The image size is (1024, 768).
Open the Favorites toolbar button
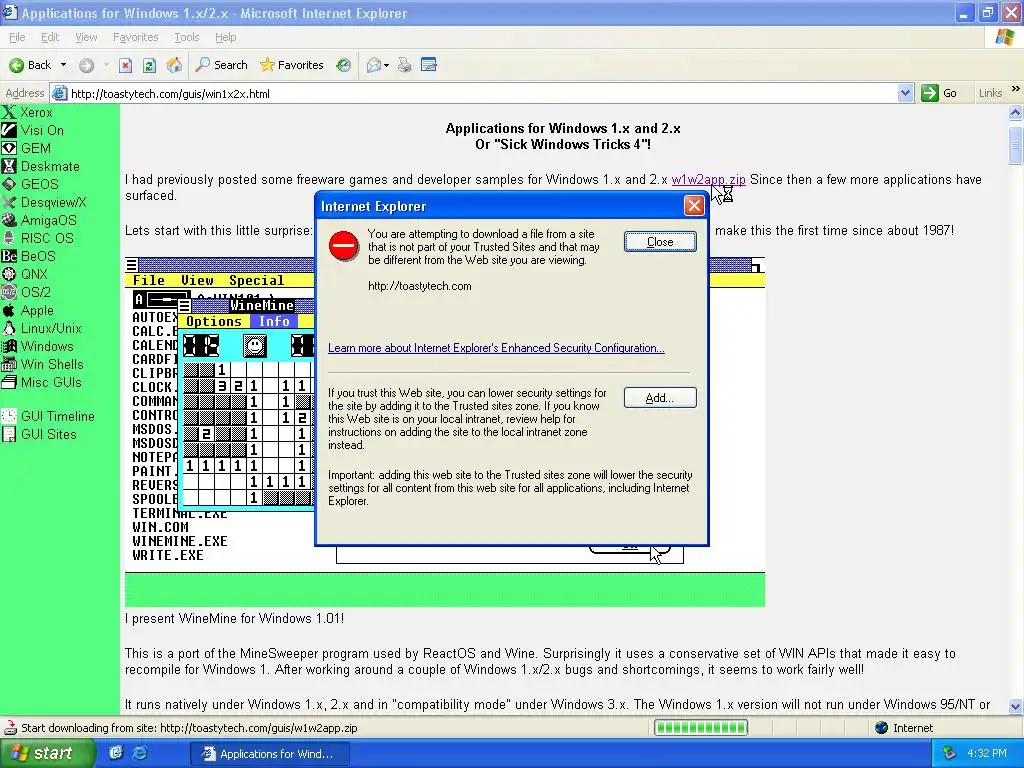point(292,65)
